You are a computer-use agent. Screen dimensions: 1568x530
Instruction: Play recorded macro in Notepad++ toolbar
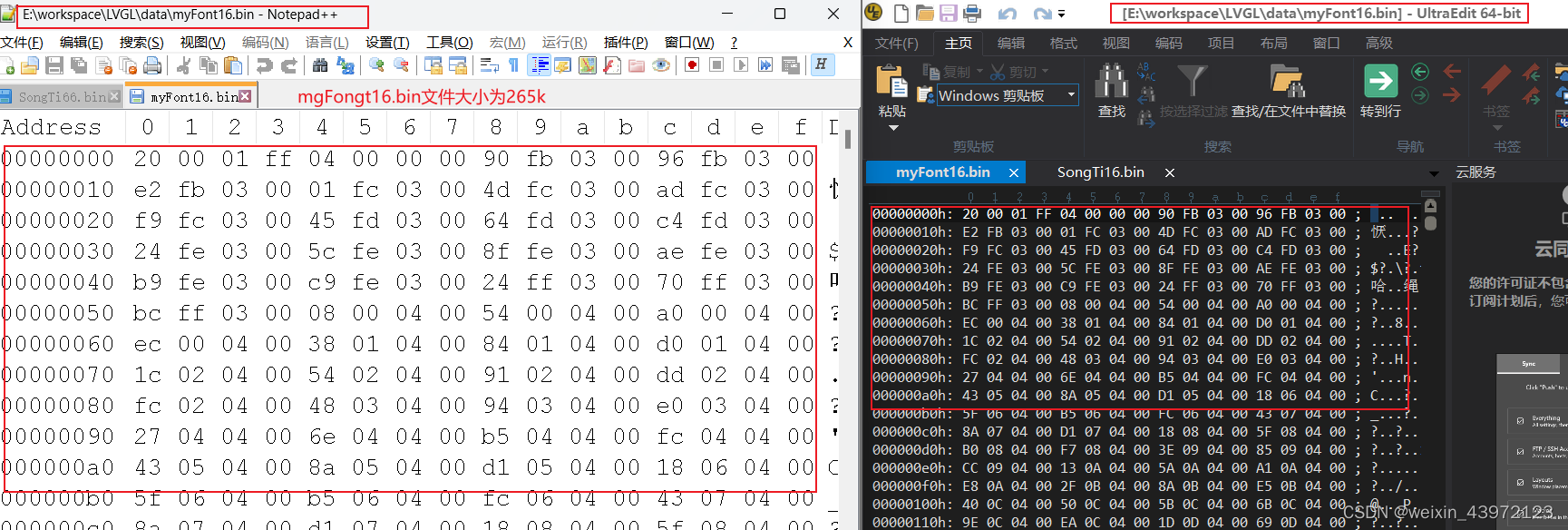tap(741, 65)
